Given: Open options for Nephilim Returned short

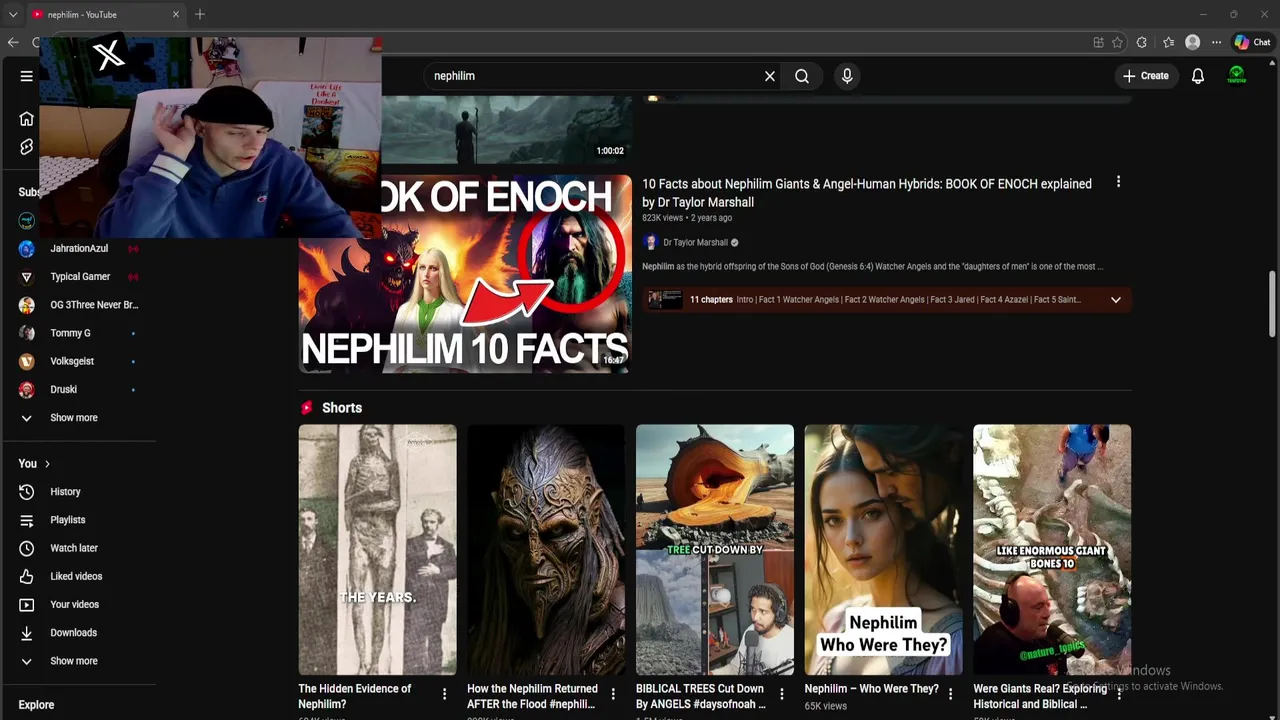Looking at the screenshot, I should click(613, 693).
